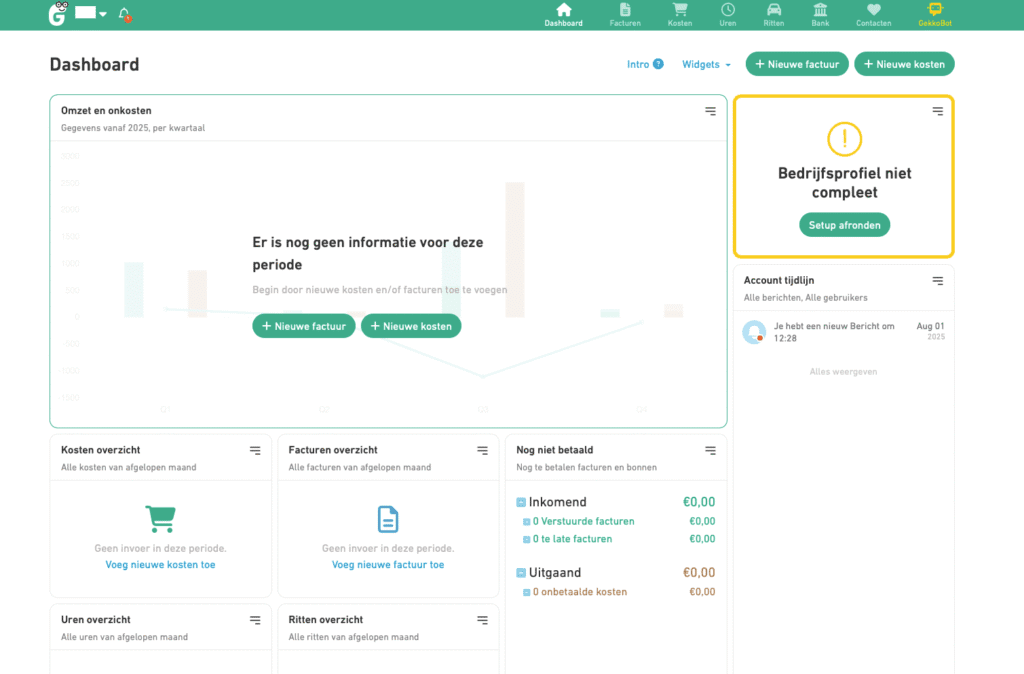
Task: Open Ritten via the car icon
Action: pyautogui.click(x=773, y=10)
